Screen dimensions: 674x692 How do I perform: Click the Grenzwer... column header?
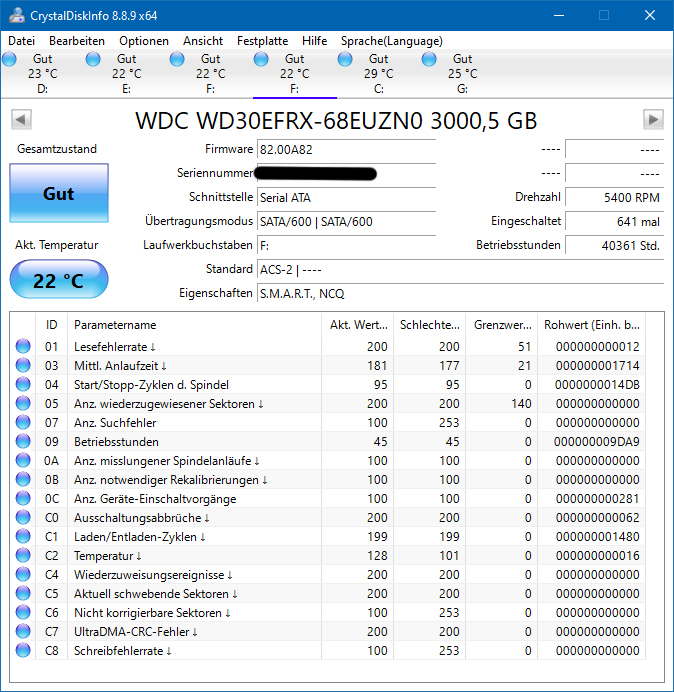point(502,325)
